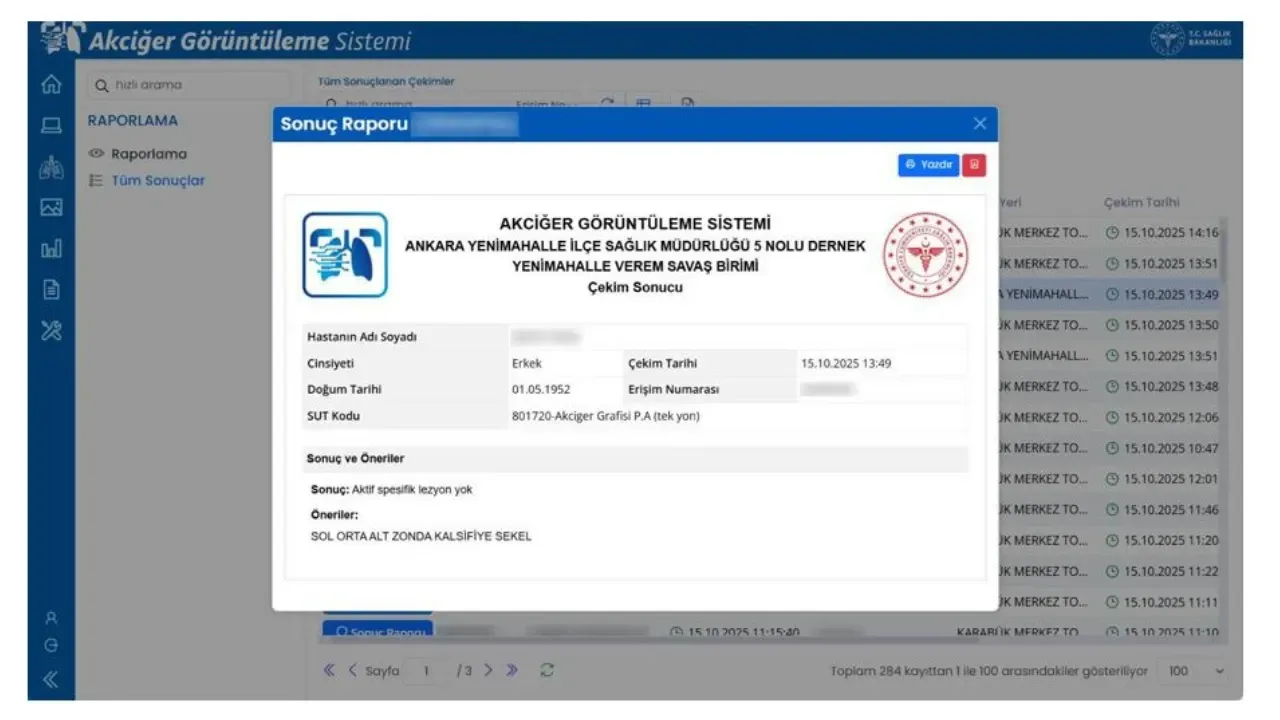1280x720 pixels.
Task: Click the home icon in the sidebar
Action: pos(52,85)
